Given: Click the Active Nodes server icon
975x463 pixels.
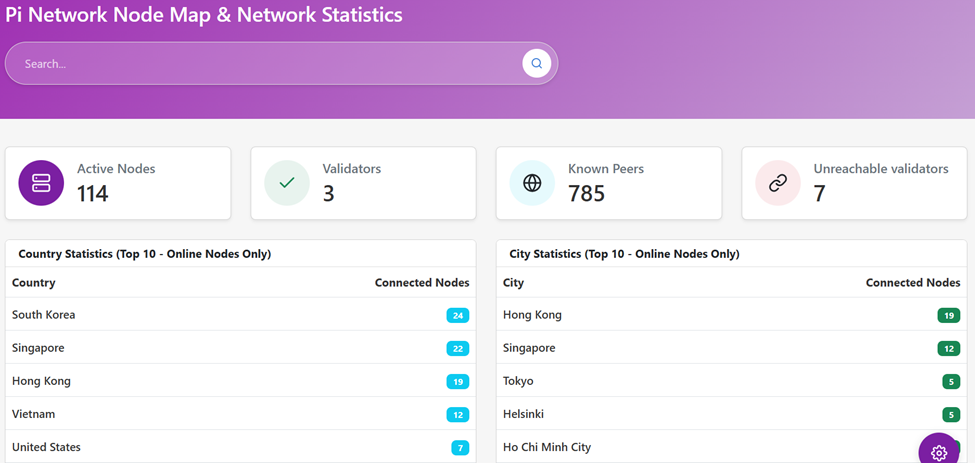Looking at the screenshot, I should point(41,183).
